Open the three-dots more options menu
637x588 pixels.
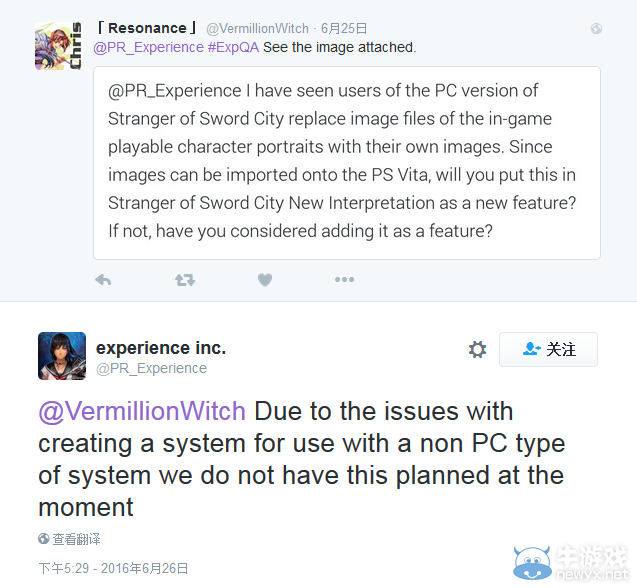(344, 280)
